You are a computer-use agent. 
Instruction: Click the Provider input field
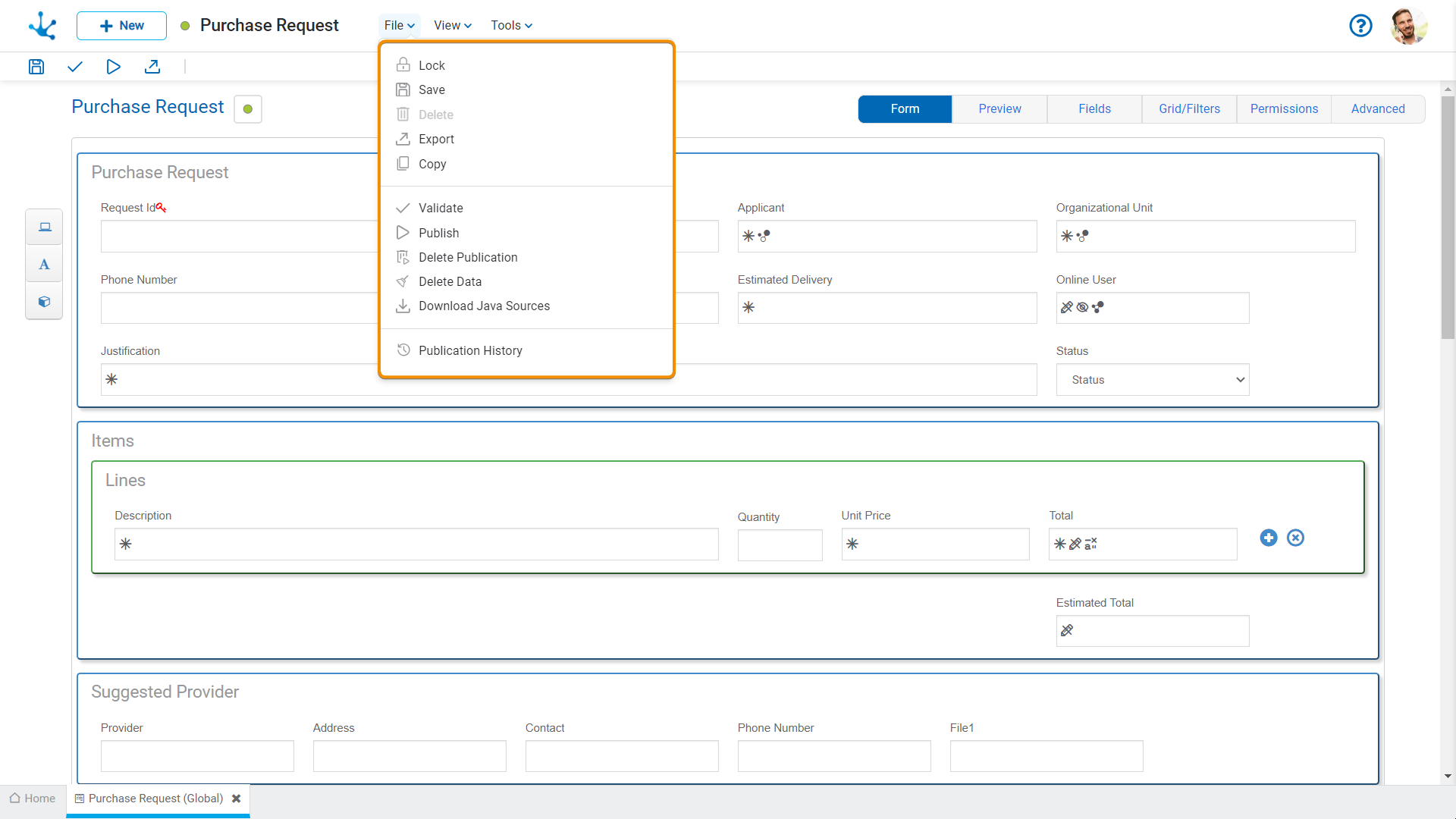click(197, 756)
